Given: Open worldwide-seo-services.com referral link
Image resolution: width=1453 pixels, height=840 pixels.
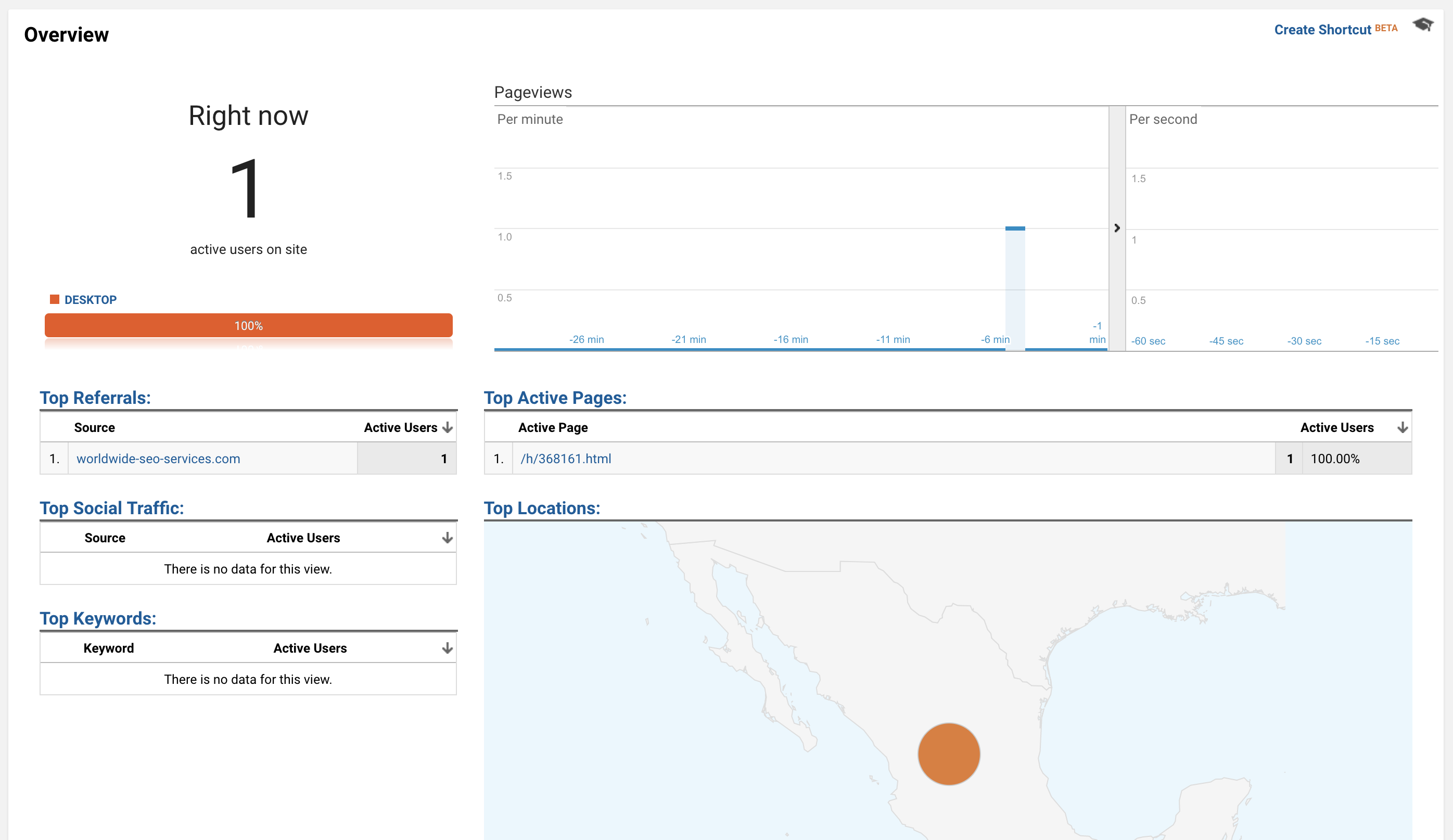Looking at the screenshot, I should pos(158,459).
